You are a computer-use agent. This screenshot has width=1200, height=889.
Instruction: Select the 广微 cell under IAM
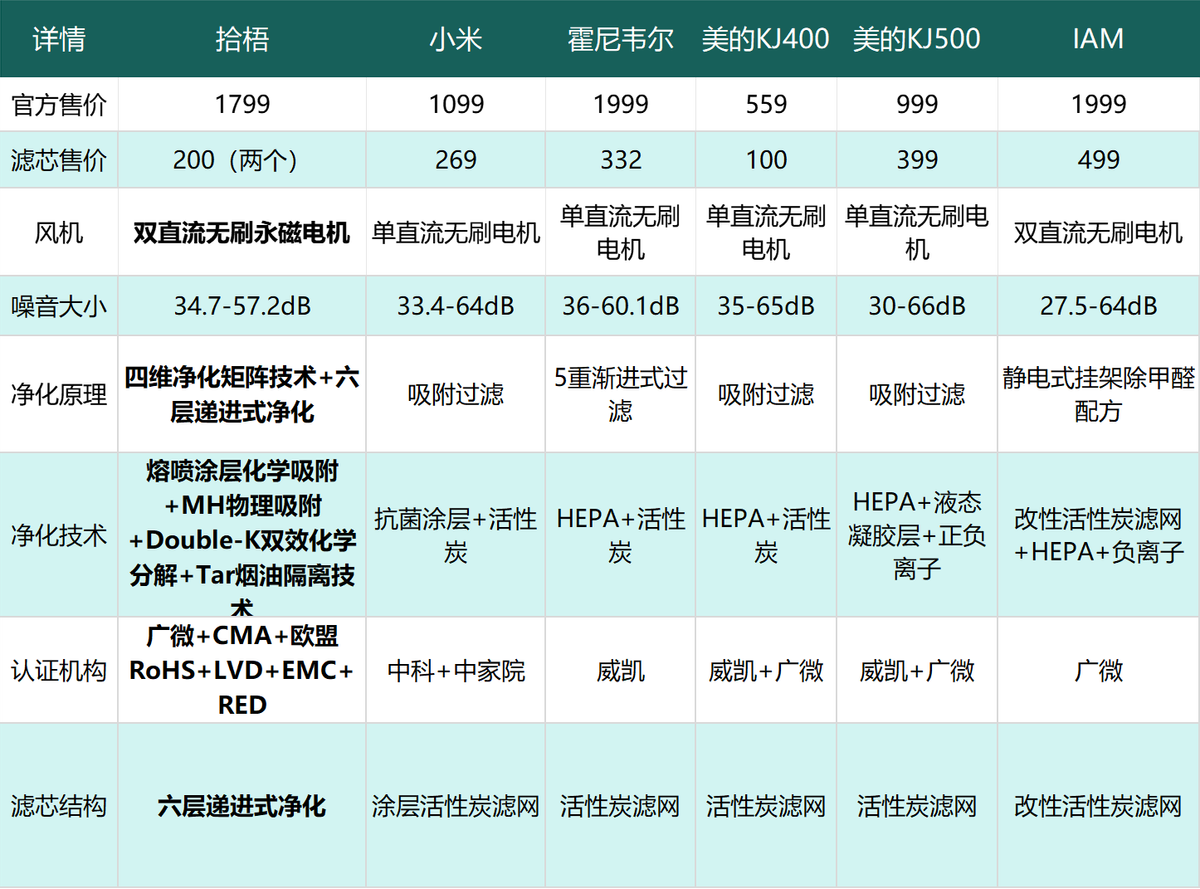[x=1098, y=670]
